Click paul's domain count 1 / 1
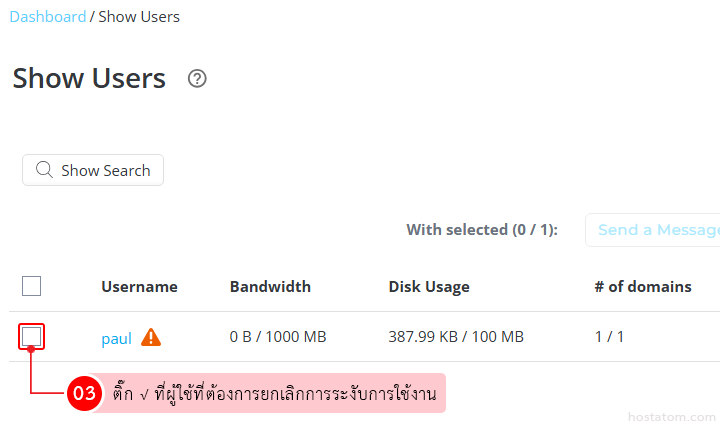 [x=609, y=337]
